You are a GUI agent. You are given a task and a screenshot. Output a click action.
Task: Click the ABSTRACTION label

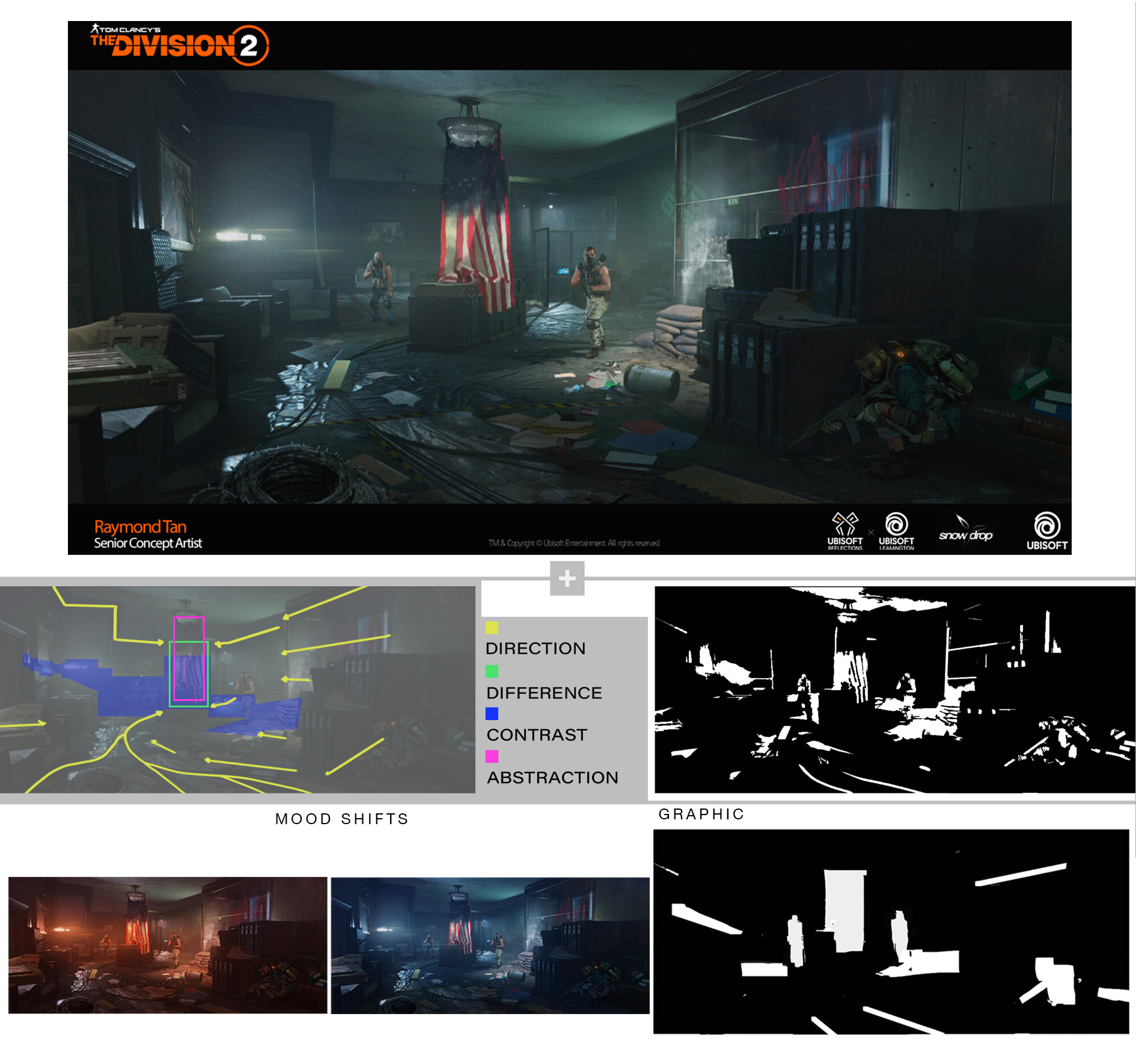[x=552, y=778]
